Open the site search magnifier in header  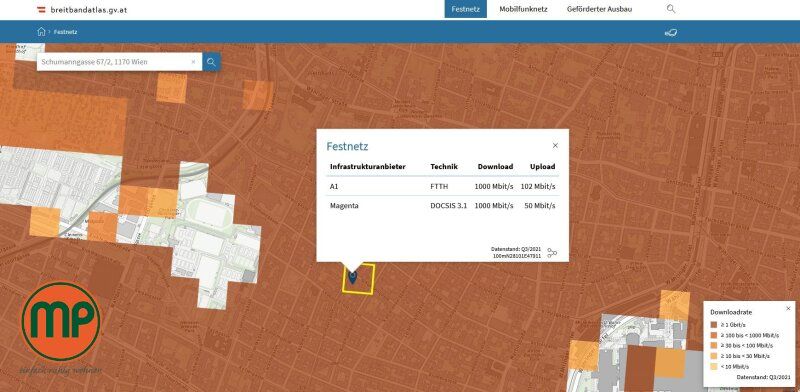671,9
